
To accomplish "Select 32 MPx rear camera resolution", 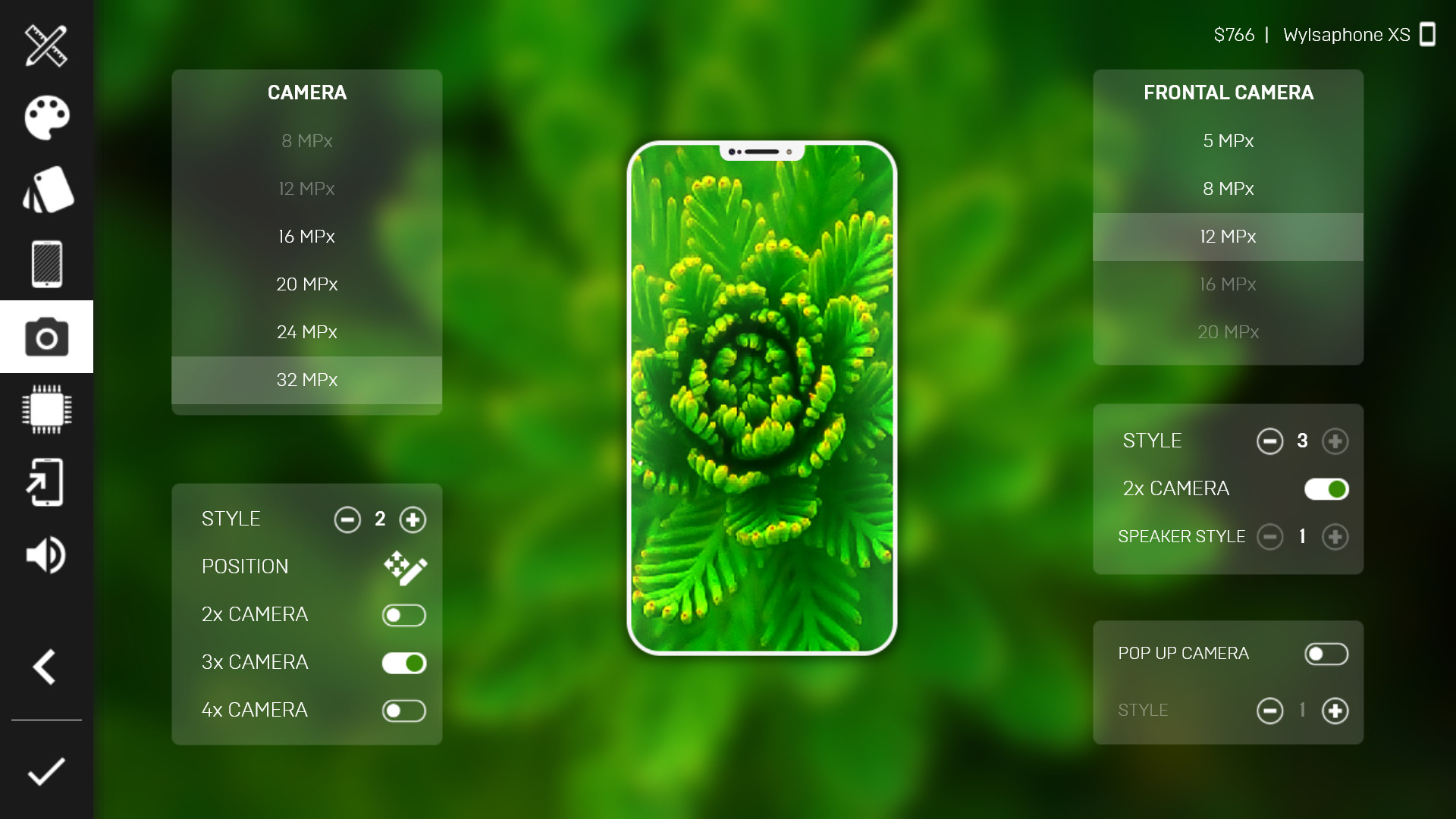I will coord(306,379).
